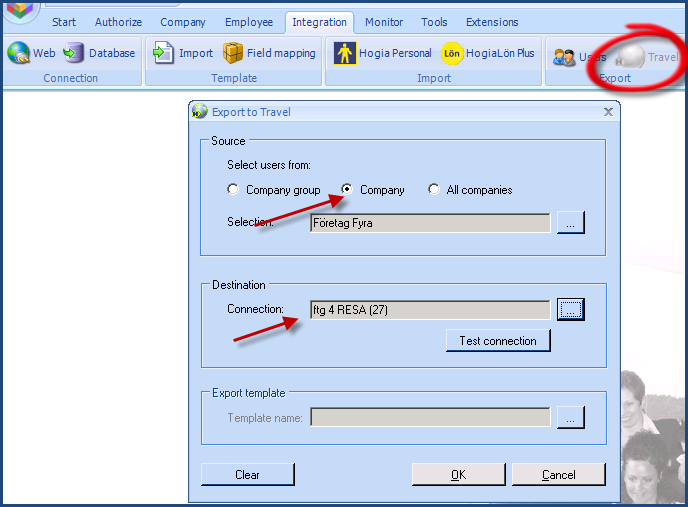Viewport: 688px width, 507px height.
Task: Open the Employee ribbon tab
Action: [249, 22]
